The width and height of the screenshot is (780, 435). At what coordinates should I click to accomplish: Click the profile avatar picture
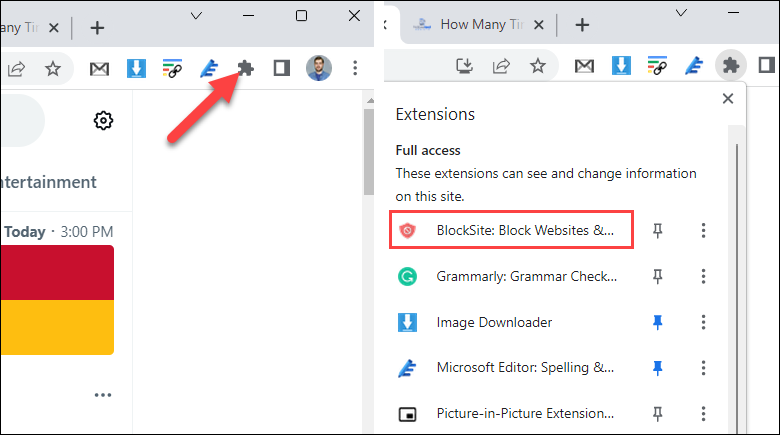point(318,68)
